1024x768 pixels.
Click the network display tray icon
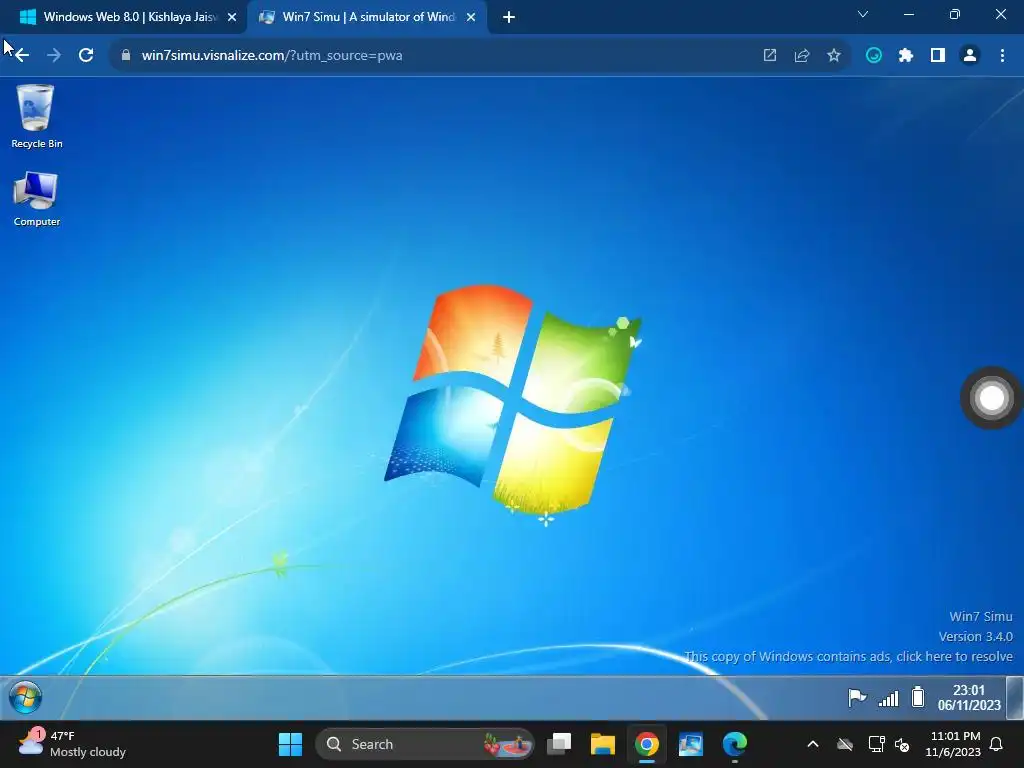click(x=876, y=744)
